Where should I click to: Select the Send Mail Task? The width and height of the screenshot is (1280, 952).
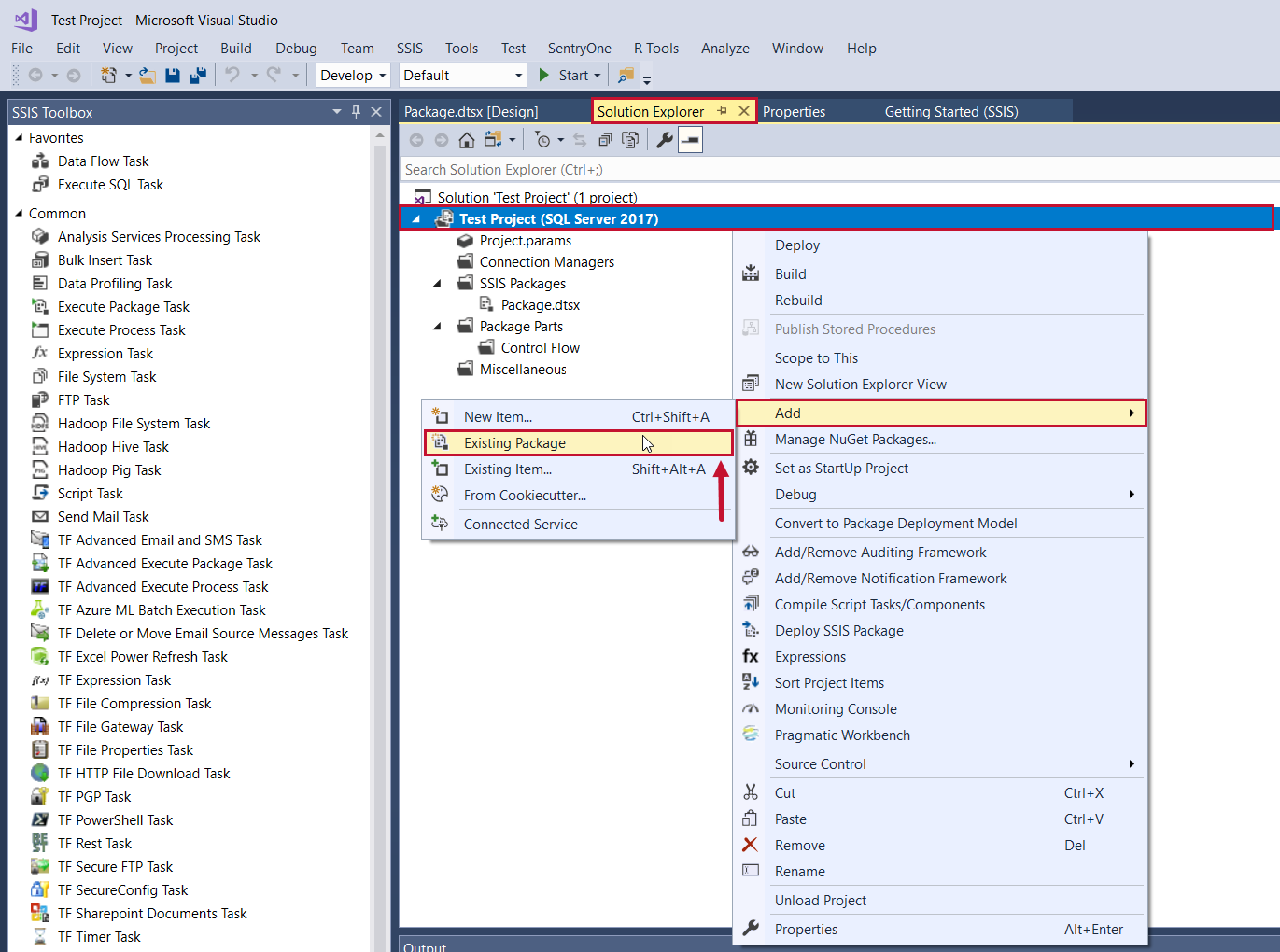[101, 516]
